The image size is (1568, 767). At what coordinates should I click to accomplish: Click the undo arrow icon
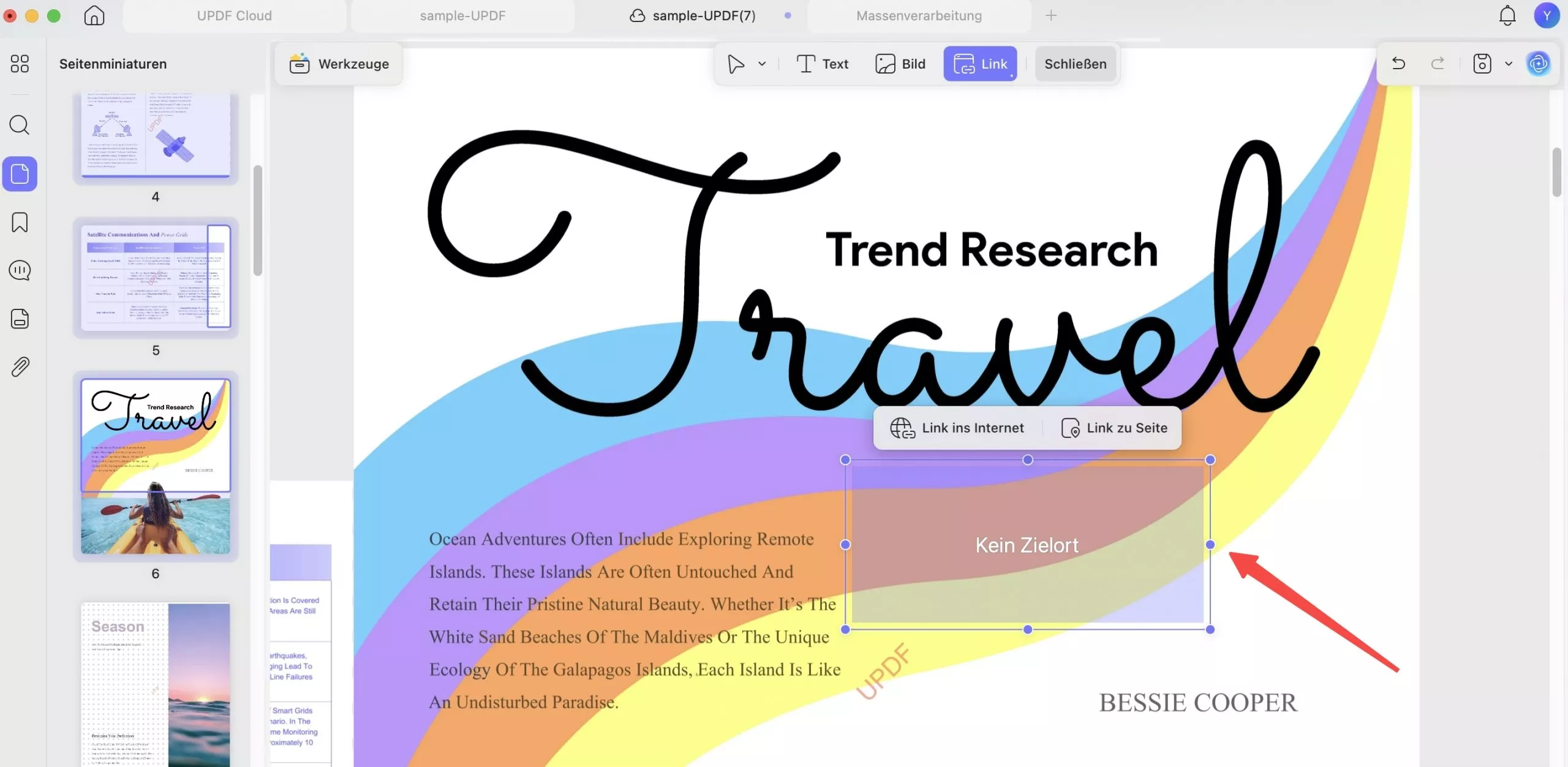point(1398,64)
